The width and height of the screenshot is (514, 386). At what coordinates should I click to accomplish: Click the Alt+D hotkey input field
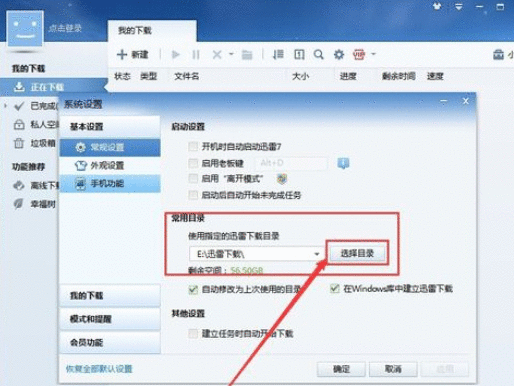point(291,163)
